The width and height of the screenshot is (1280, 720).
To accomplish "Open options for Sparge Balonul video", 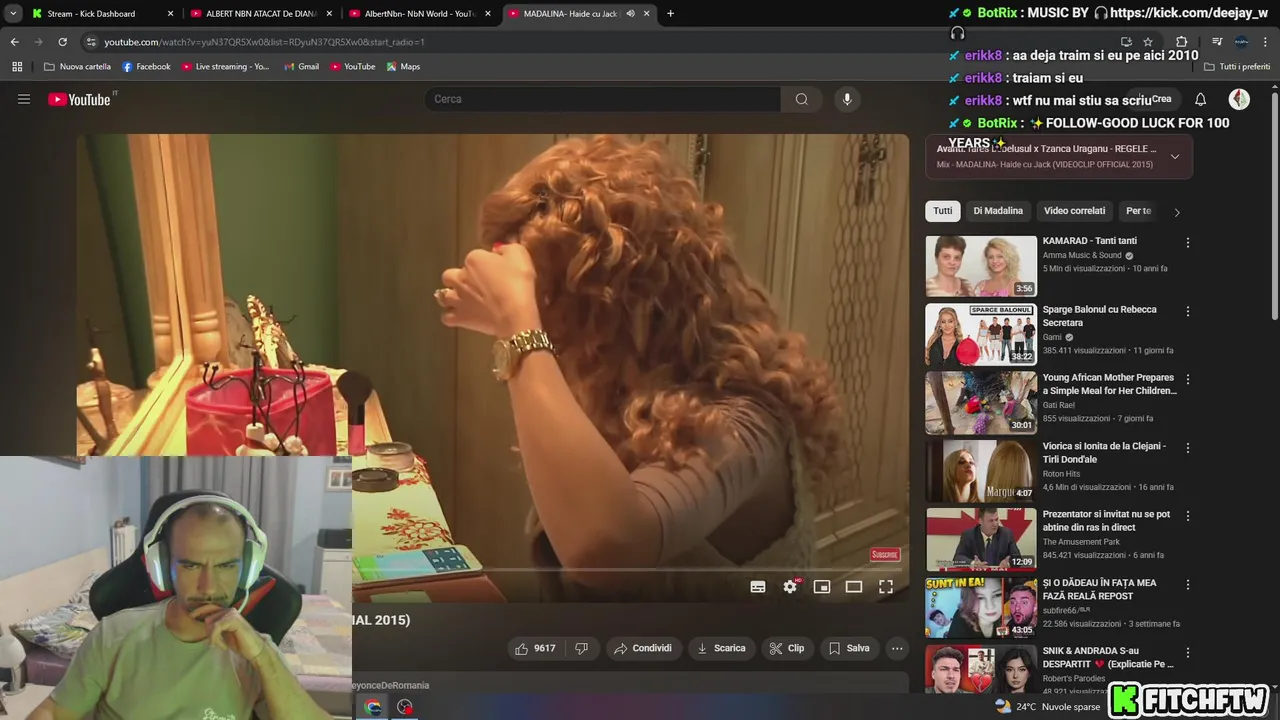I will (x=1188, y=311).
